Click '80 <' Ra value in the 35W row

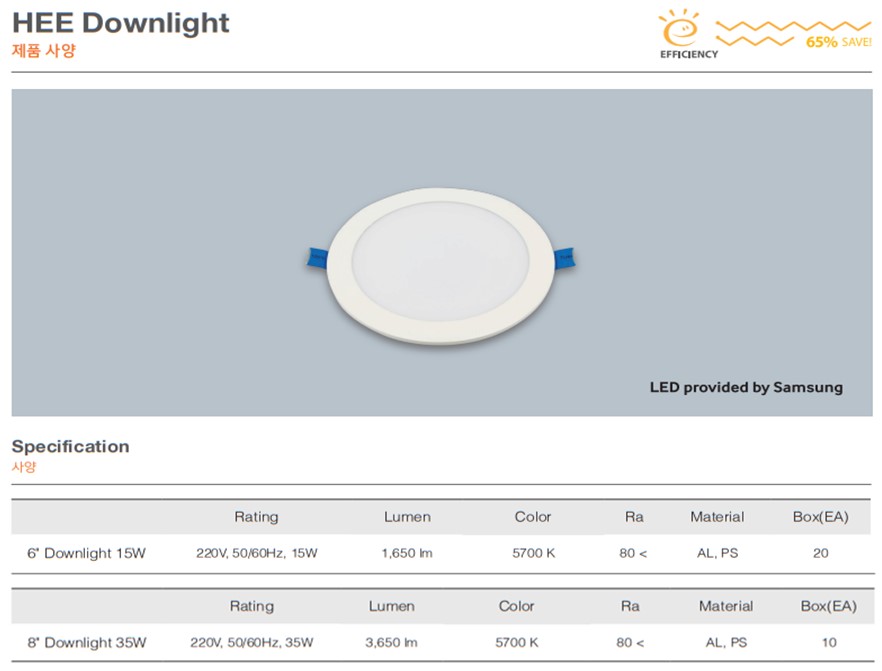[630, 643]
